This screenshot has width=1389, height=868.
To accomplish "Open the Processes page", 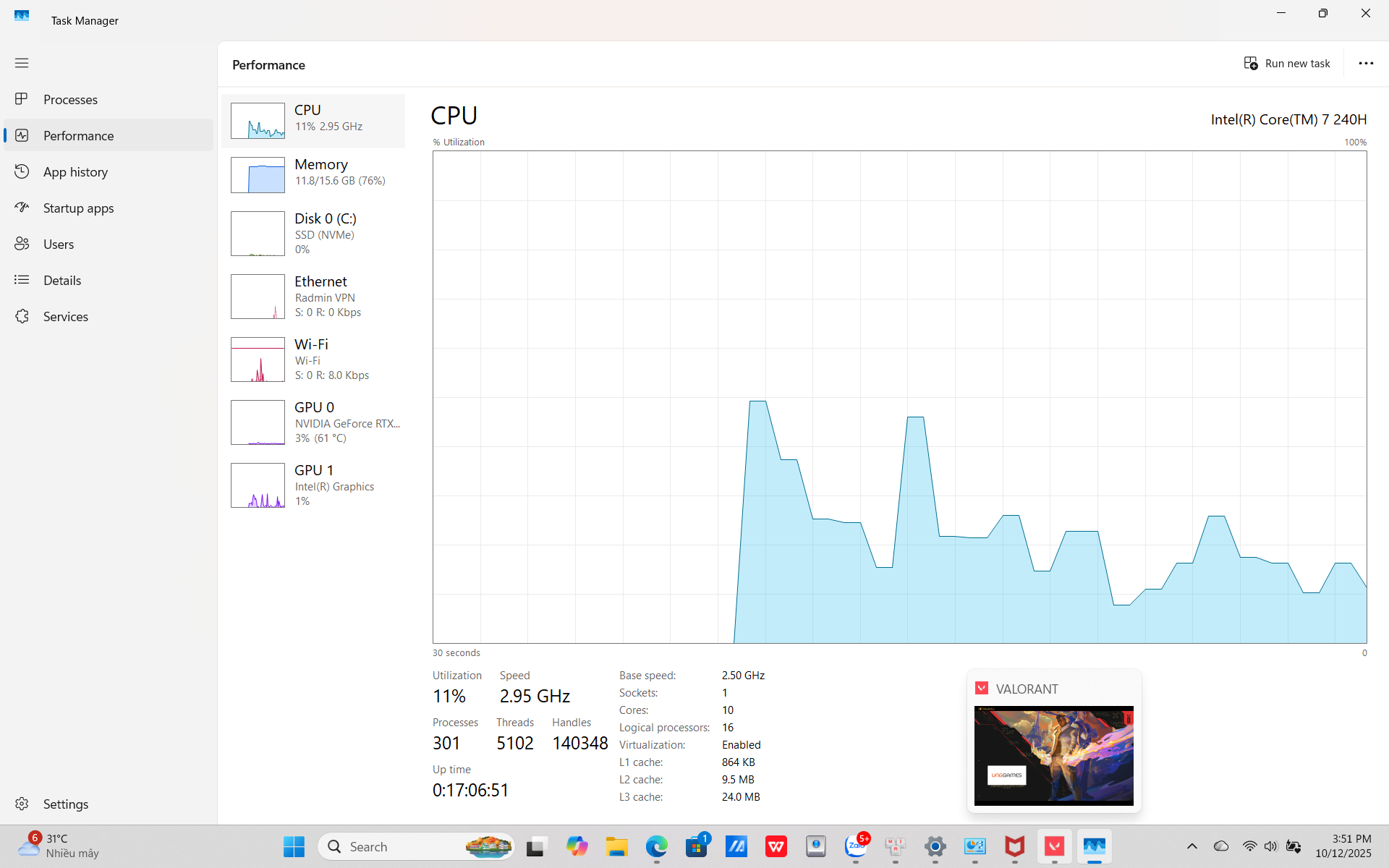I will coord(70,99).
